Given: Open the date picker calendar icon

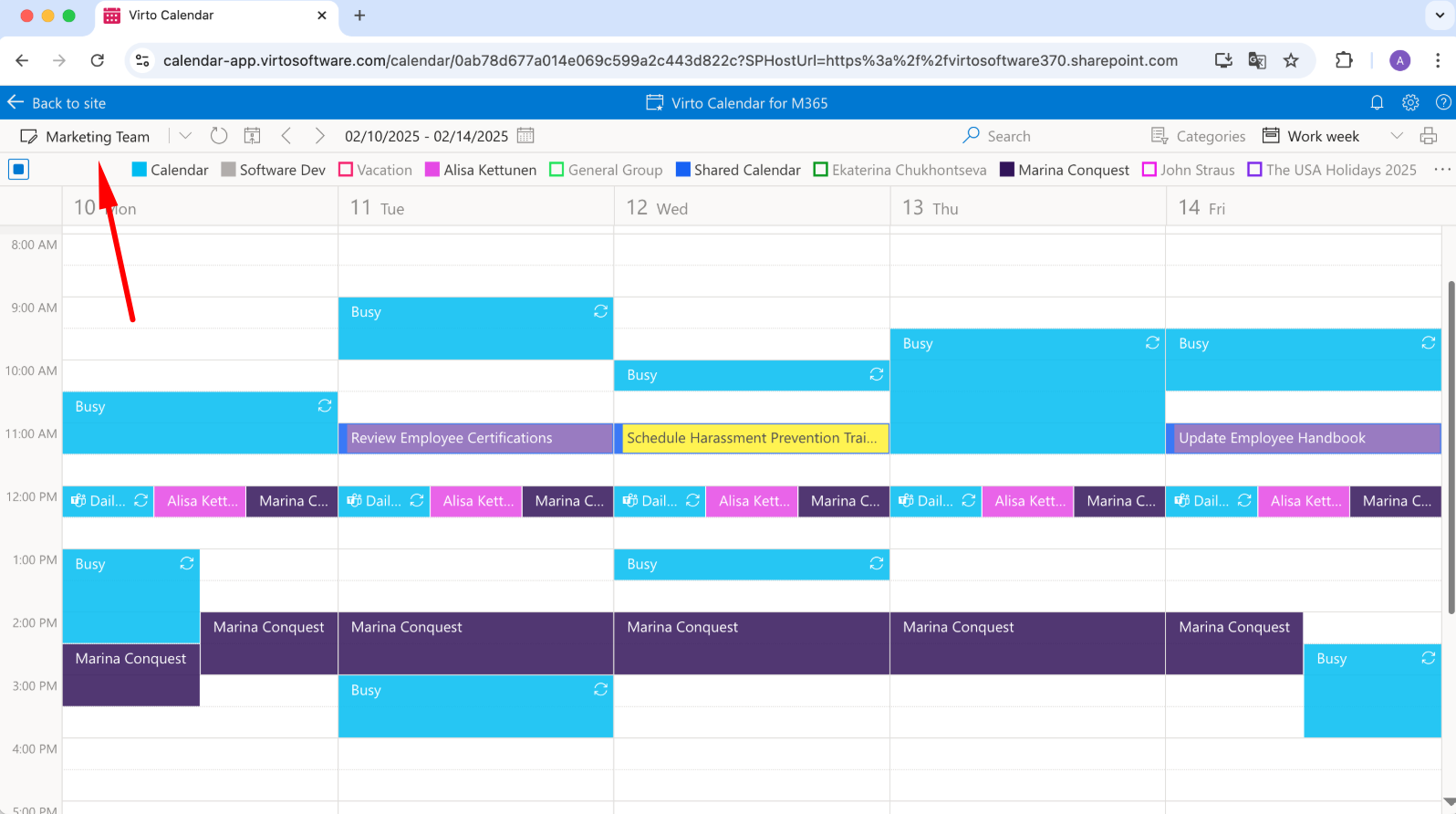Looking at the screenshot, I should pos(525,136).
